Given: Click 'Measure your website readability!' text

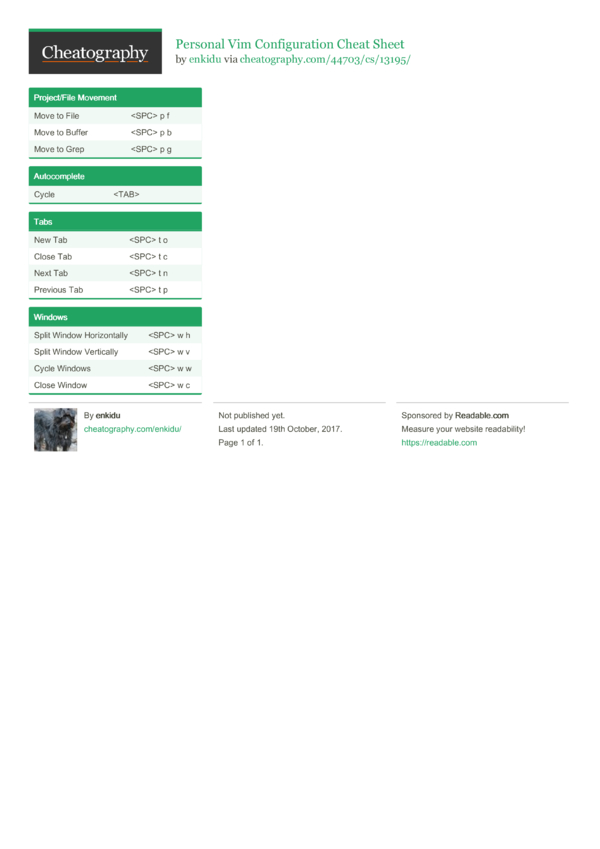Looking at the screenshot, I should (x=463, y=429).
